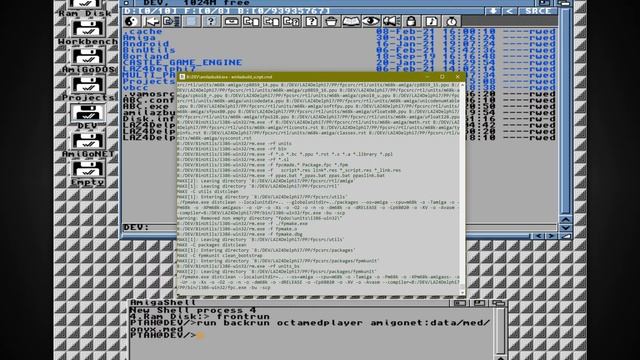Click the less-than button beside SRCE
The image size is (640, 360).
point(509,11)
